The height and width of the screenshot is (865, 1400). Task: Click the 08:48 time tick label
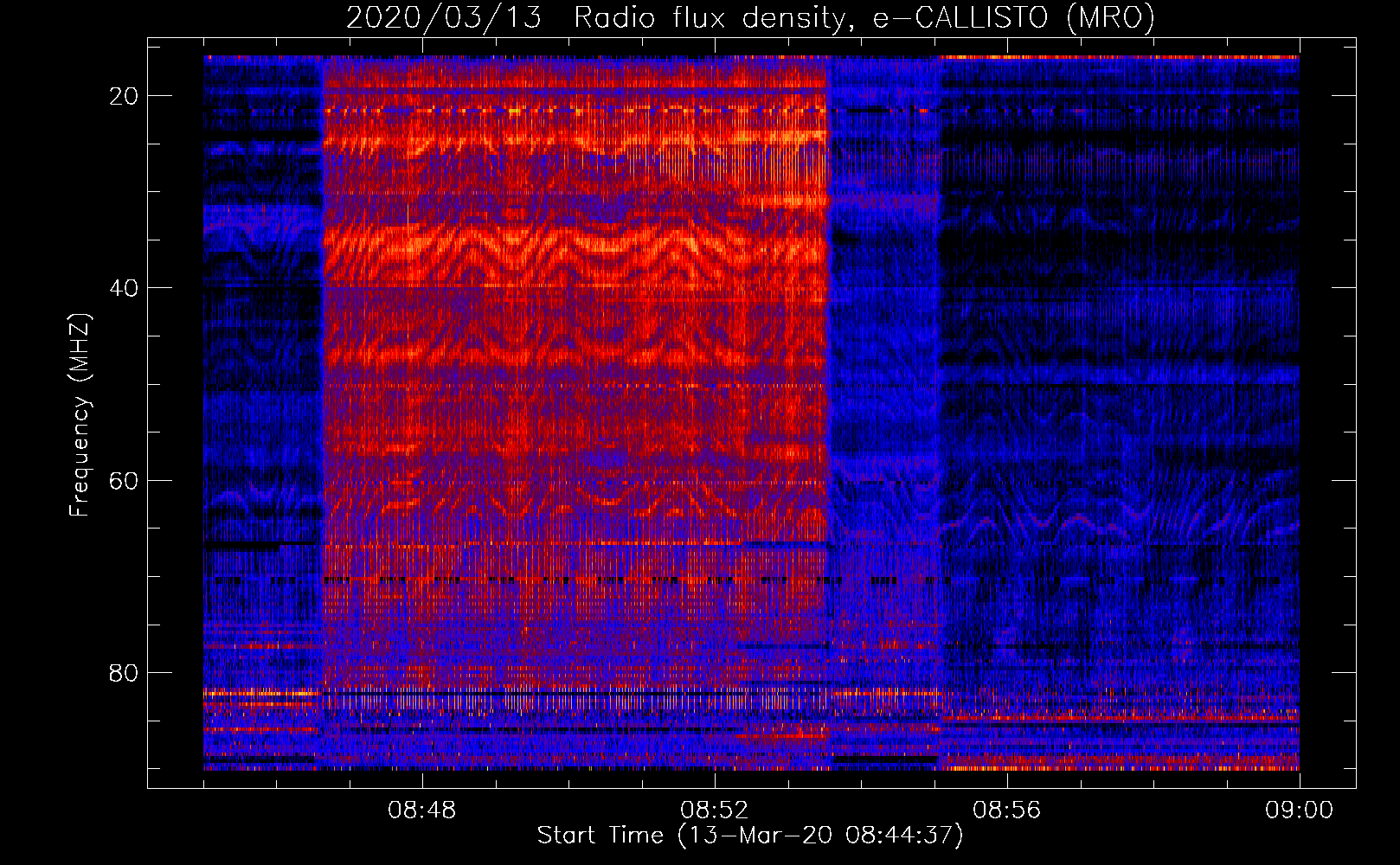[x=422, y=811]
